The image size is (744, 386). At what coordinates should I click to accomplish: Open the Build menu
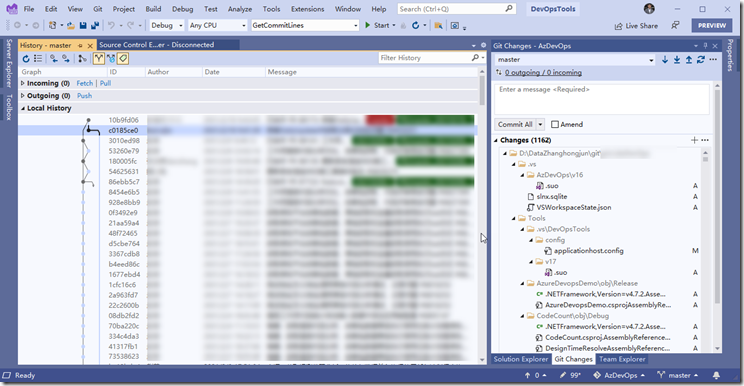click(x=153, y=9)
